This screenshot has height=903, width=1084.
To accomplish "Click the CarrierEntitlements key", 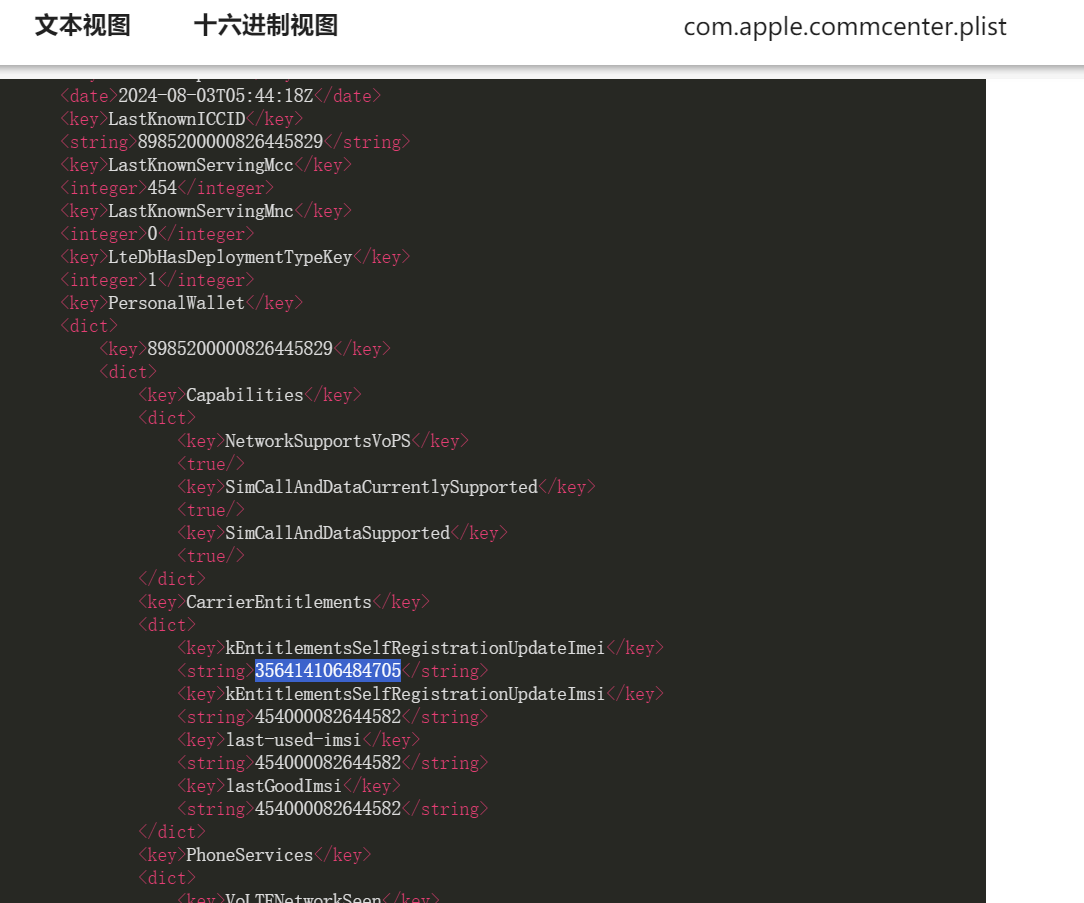I will click(x=279, y=602).
